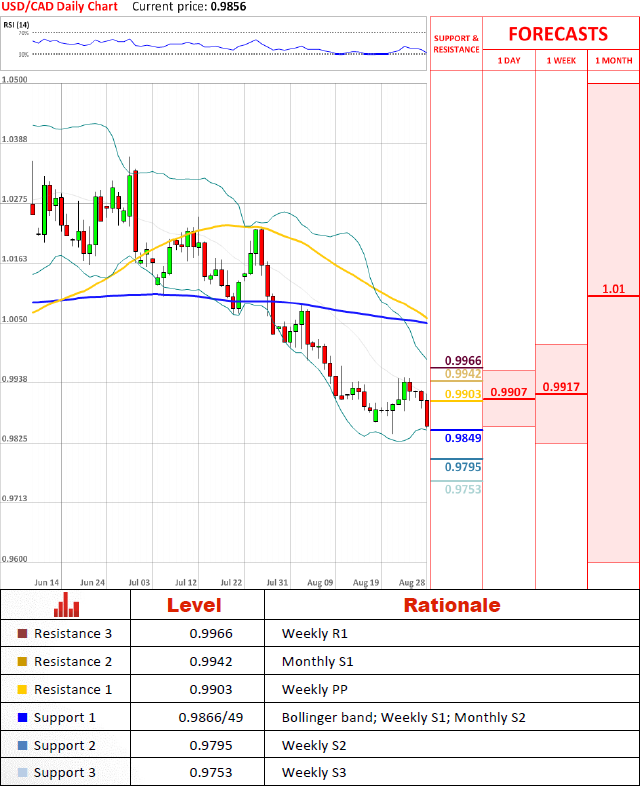
Task: Select the Support 3 light blue swatch
Action: (x=23, y=774)
